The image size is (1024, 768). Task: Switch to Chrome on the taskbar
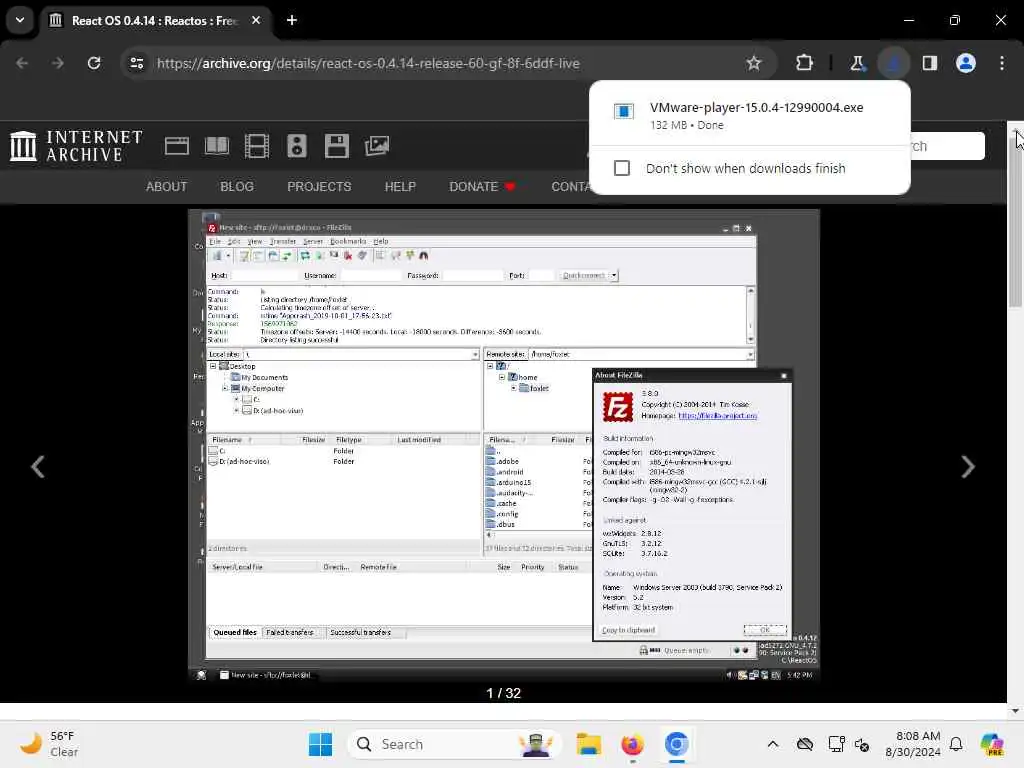[677, 744]
